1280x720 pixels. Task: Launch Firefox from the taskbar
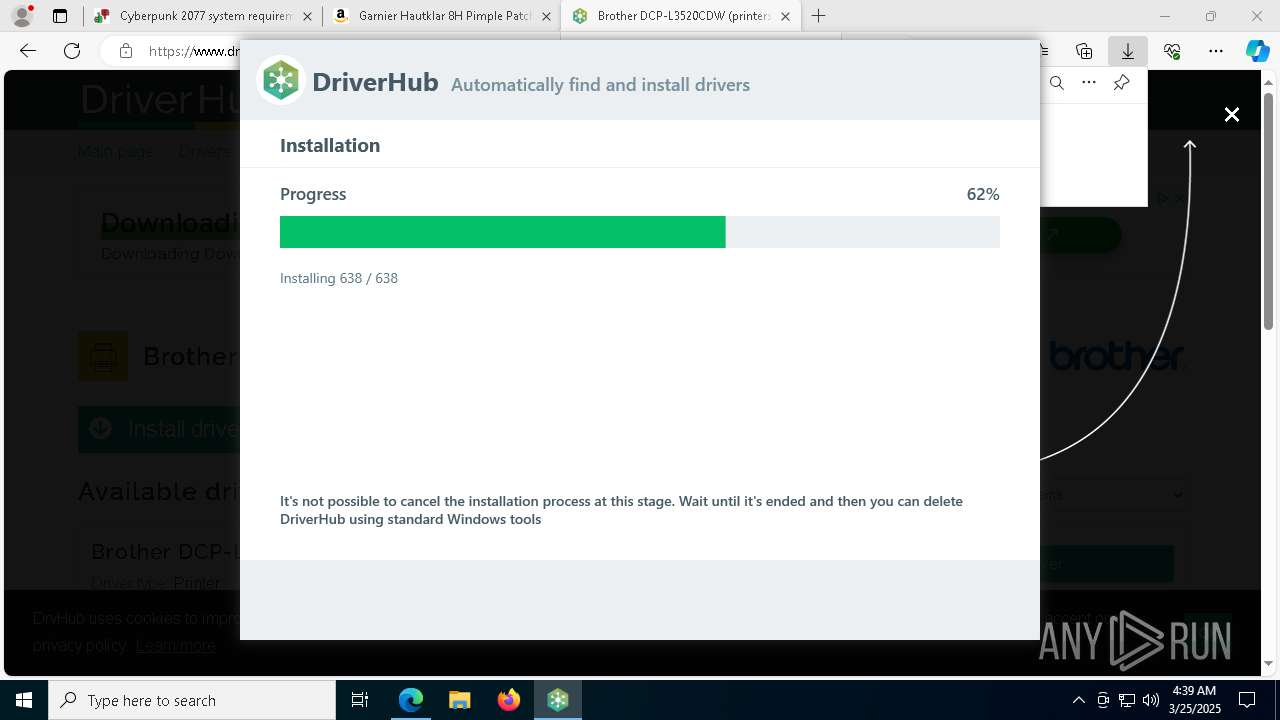[x=509, y=700]
